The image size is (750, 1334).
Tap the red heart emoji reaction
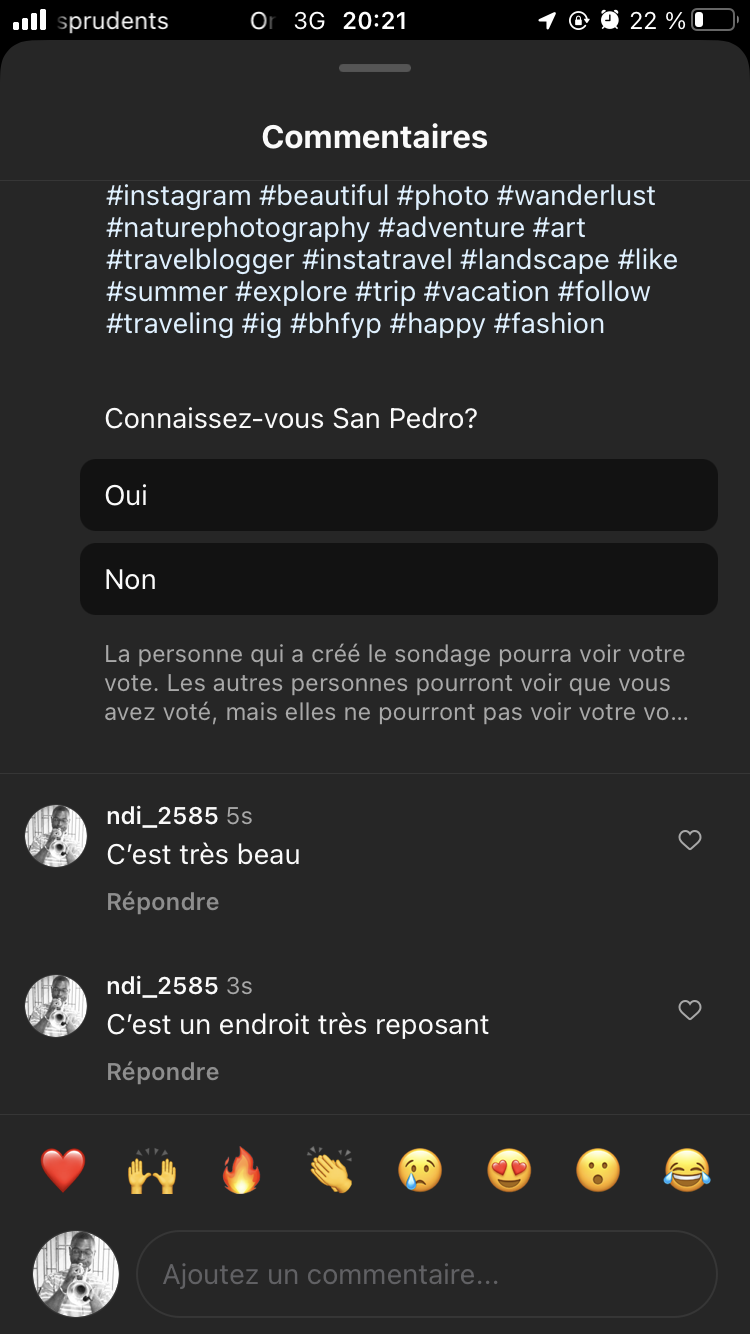coord(63,1169)
